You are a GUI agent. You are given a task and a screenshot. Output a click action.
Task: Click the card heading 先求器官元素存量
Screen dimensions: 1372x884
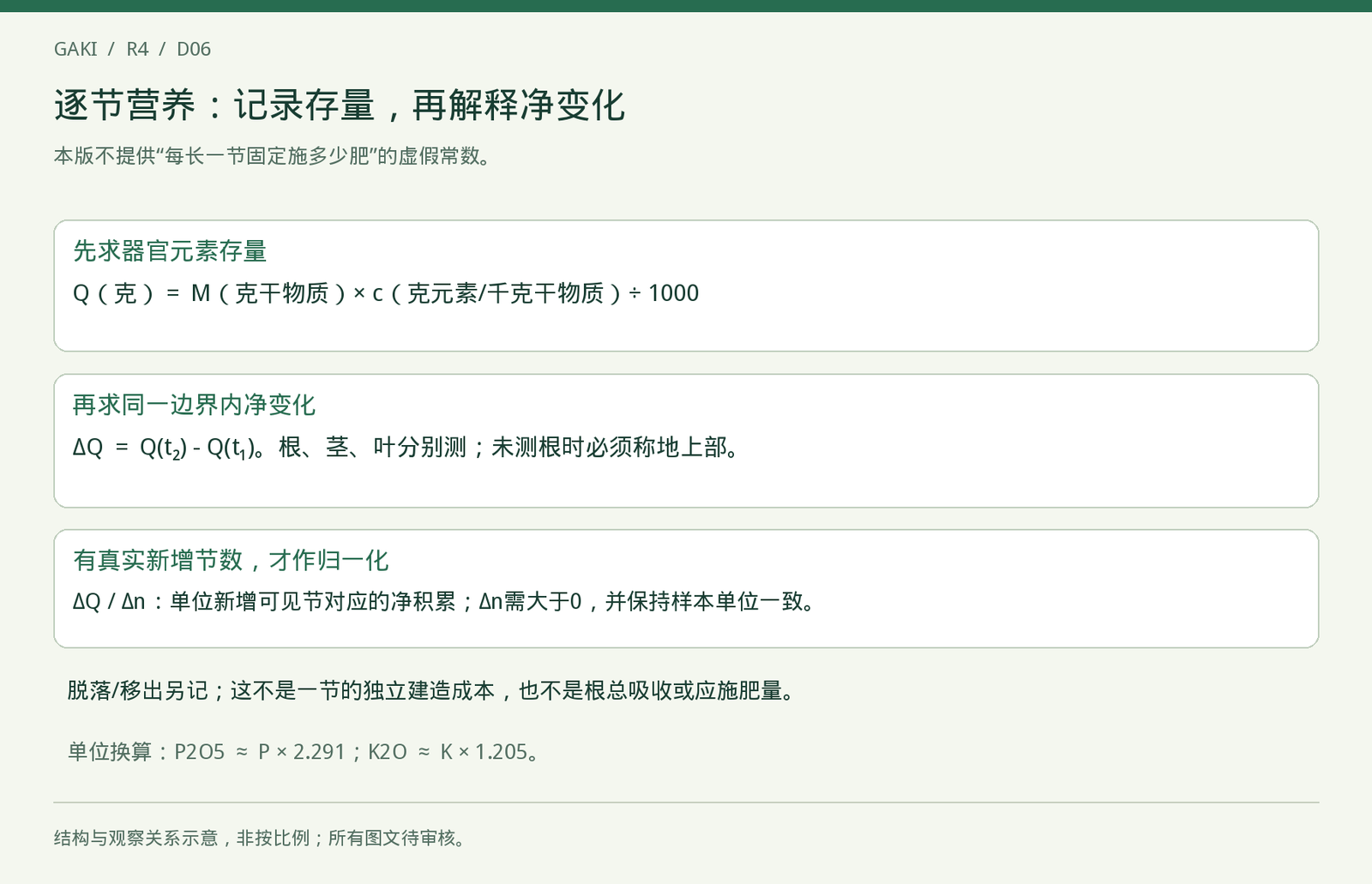[x=170, y=251]
